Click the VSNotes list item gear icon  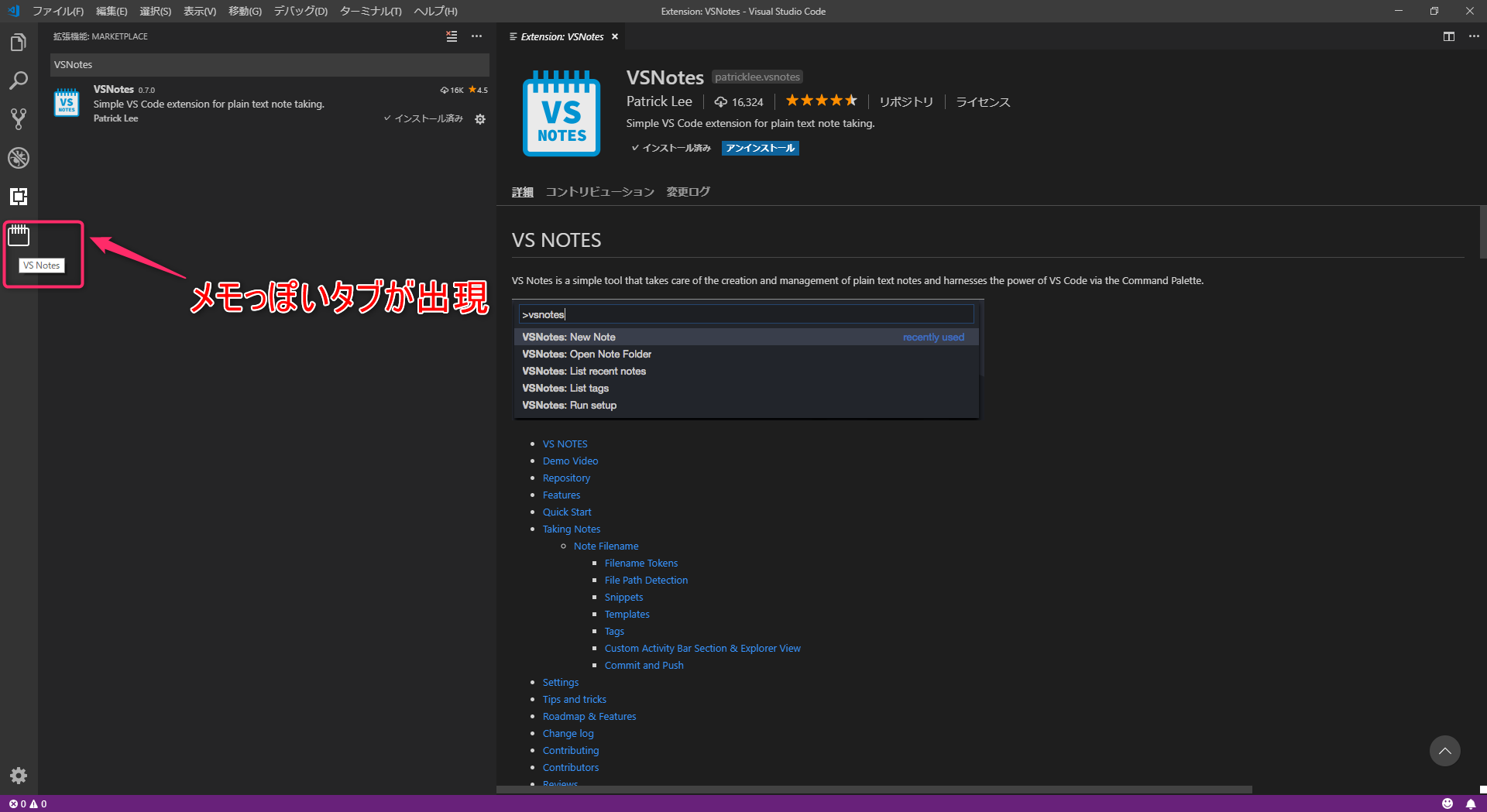tap(480, 119)
